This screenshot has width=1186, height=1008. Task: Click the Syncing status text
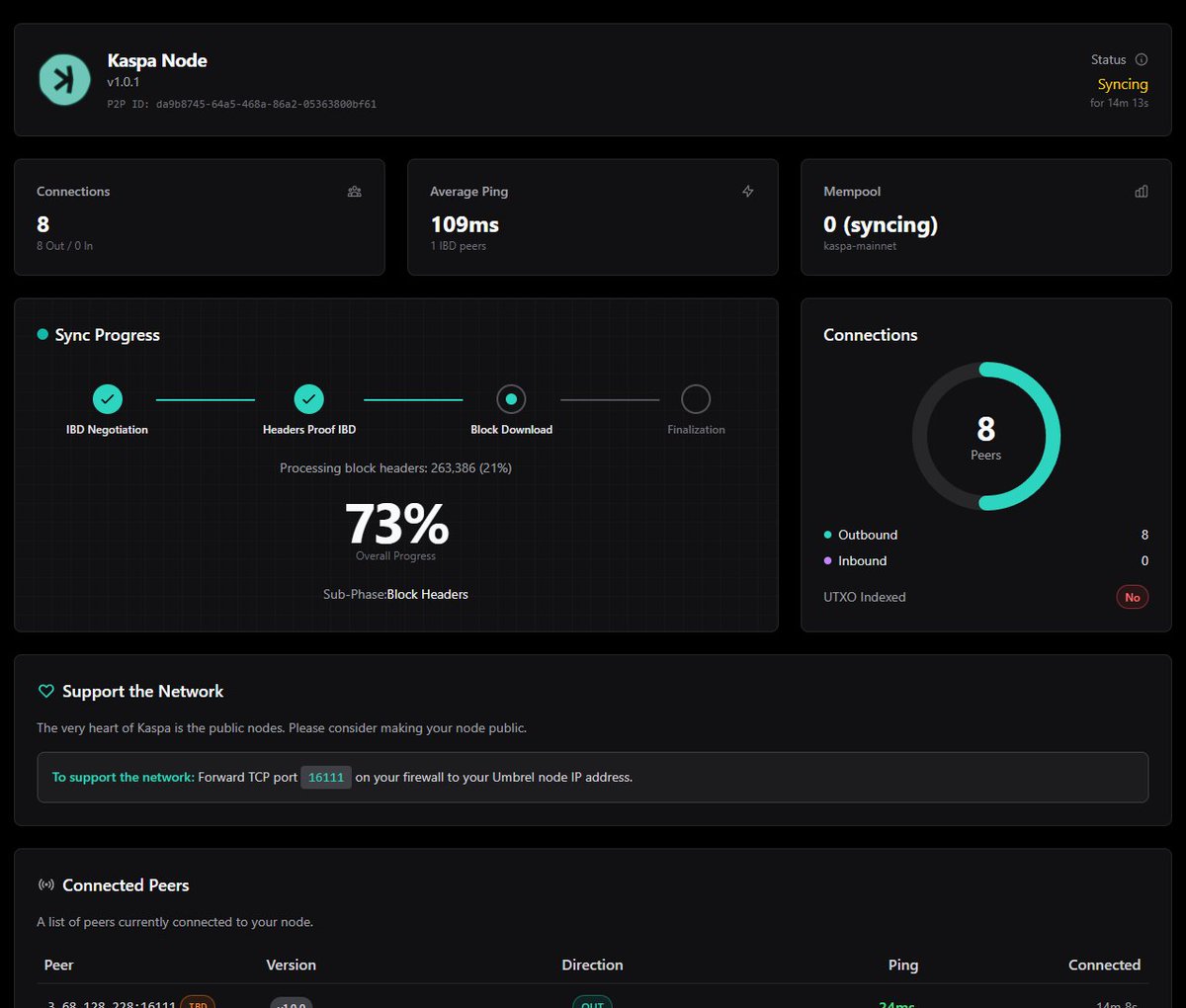1123,84
